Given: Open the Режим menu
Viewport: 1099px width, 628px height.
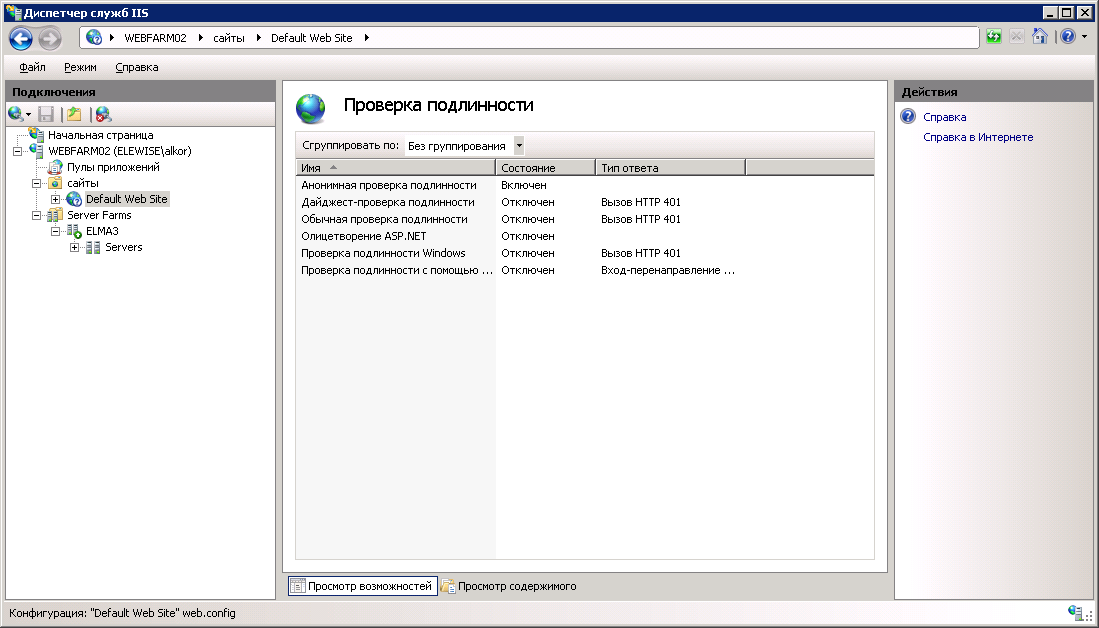Looking at the screenshot, I should tap(80, 67).
